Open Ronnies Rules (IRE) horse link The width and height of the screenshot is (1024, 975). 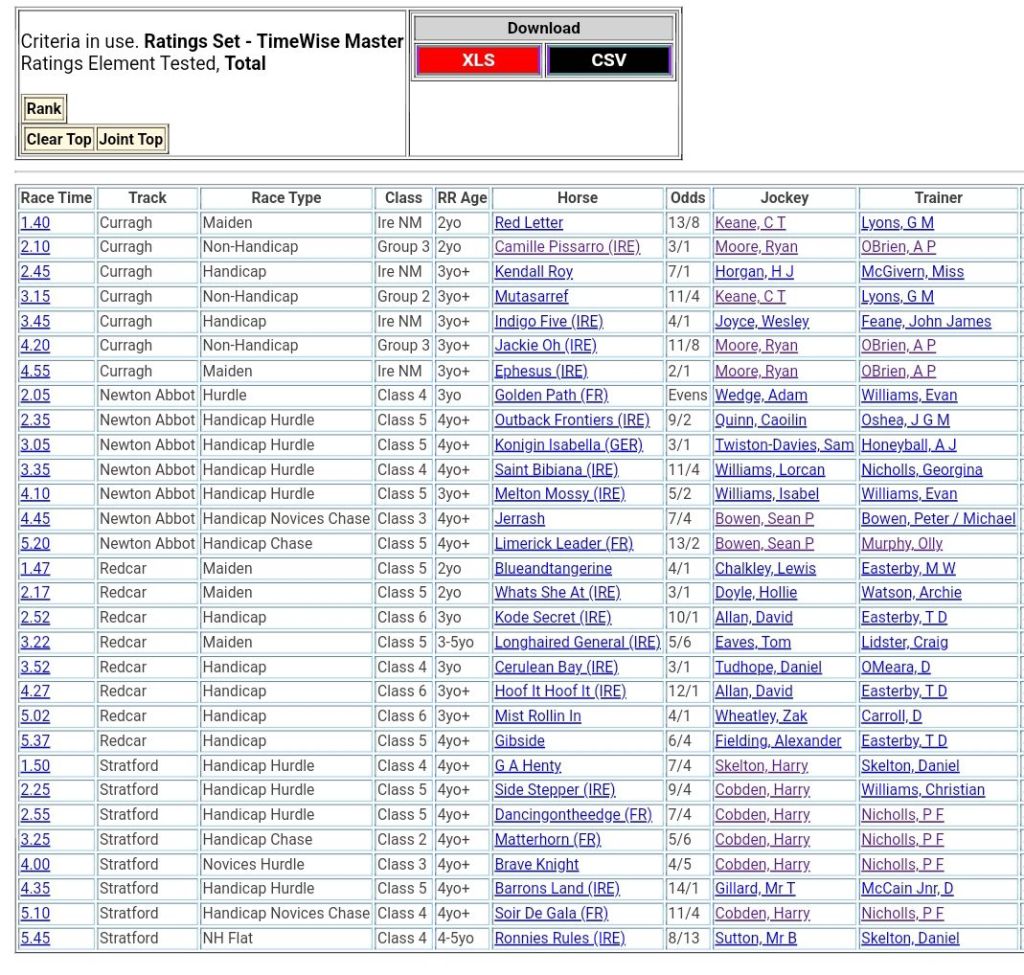pyautogui.click(x=559, y=938)
